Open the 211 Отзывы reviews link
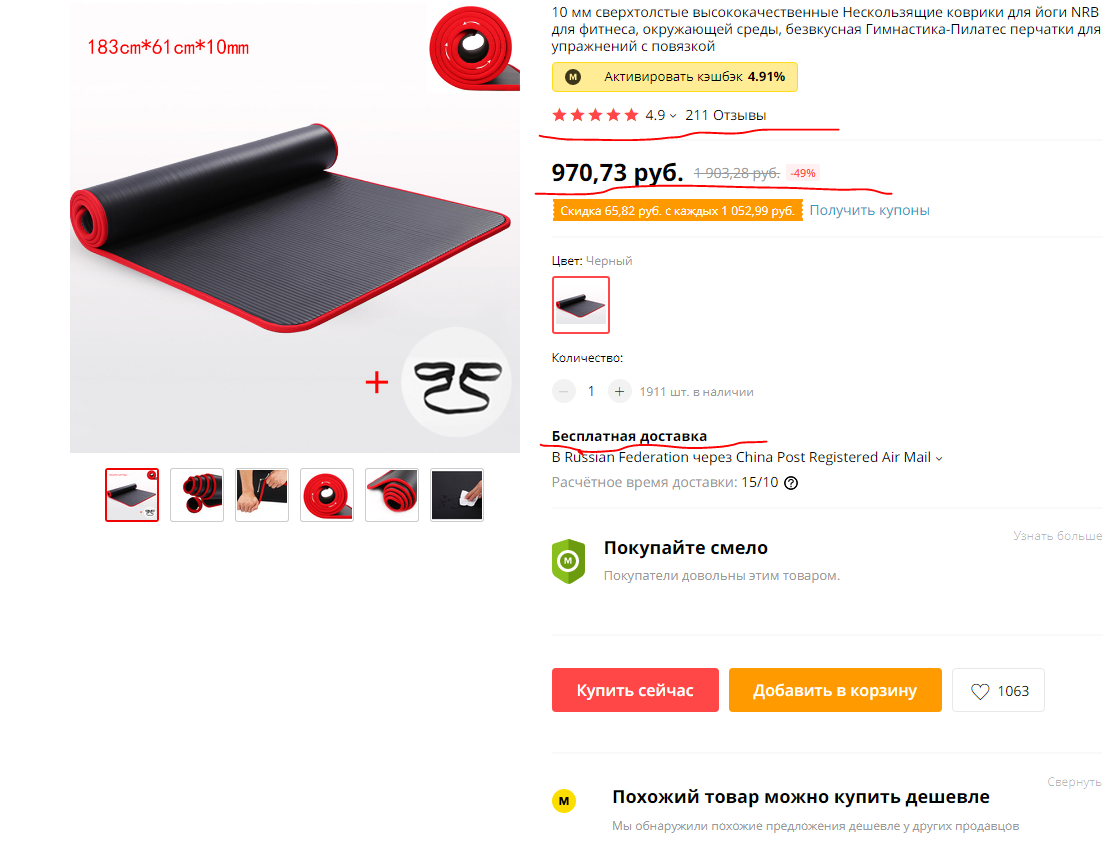The height and width of the screenshot is (857, 1110). click(726, 115)
